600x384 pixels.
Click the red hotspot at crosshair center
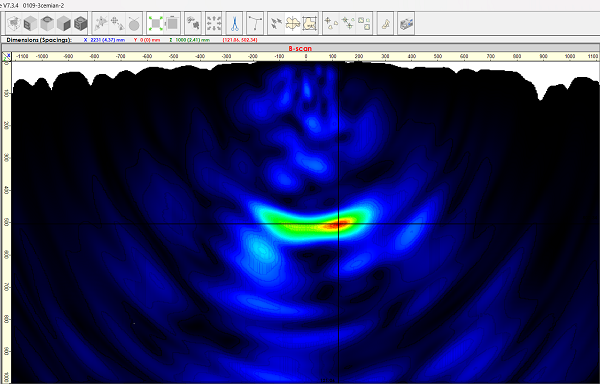coord(339,224)
